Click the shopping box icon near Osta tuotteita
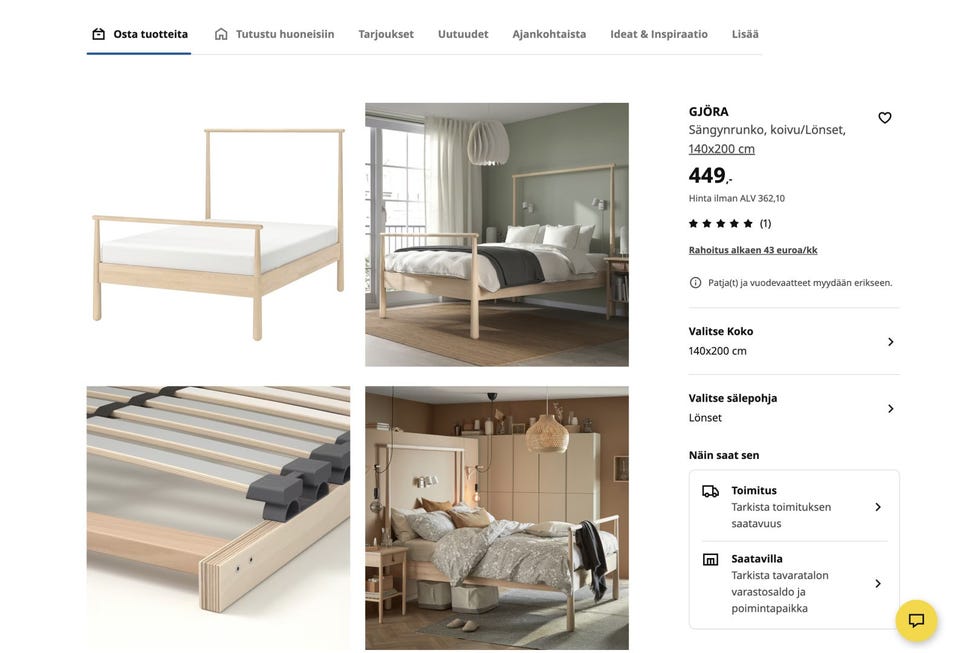 (x=99, y=34)
